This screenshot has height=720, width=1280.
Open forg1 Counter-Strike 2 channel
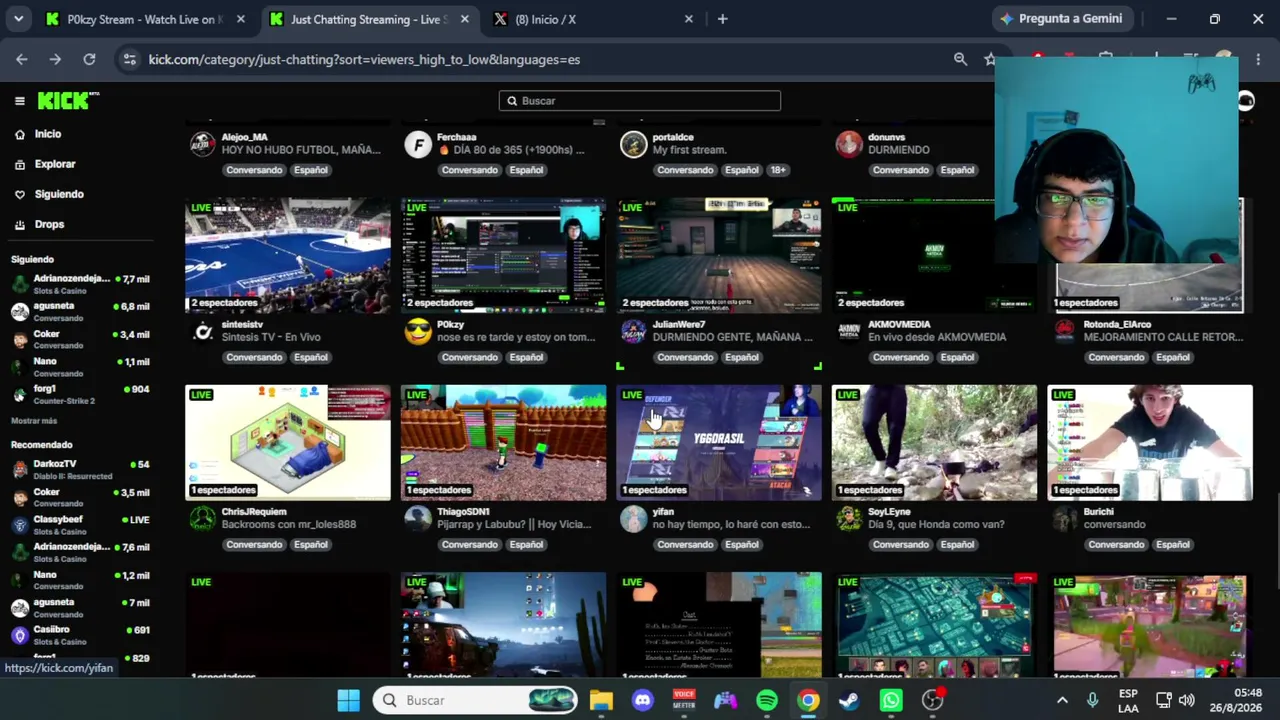click(x=80, y=394)
